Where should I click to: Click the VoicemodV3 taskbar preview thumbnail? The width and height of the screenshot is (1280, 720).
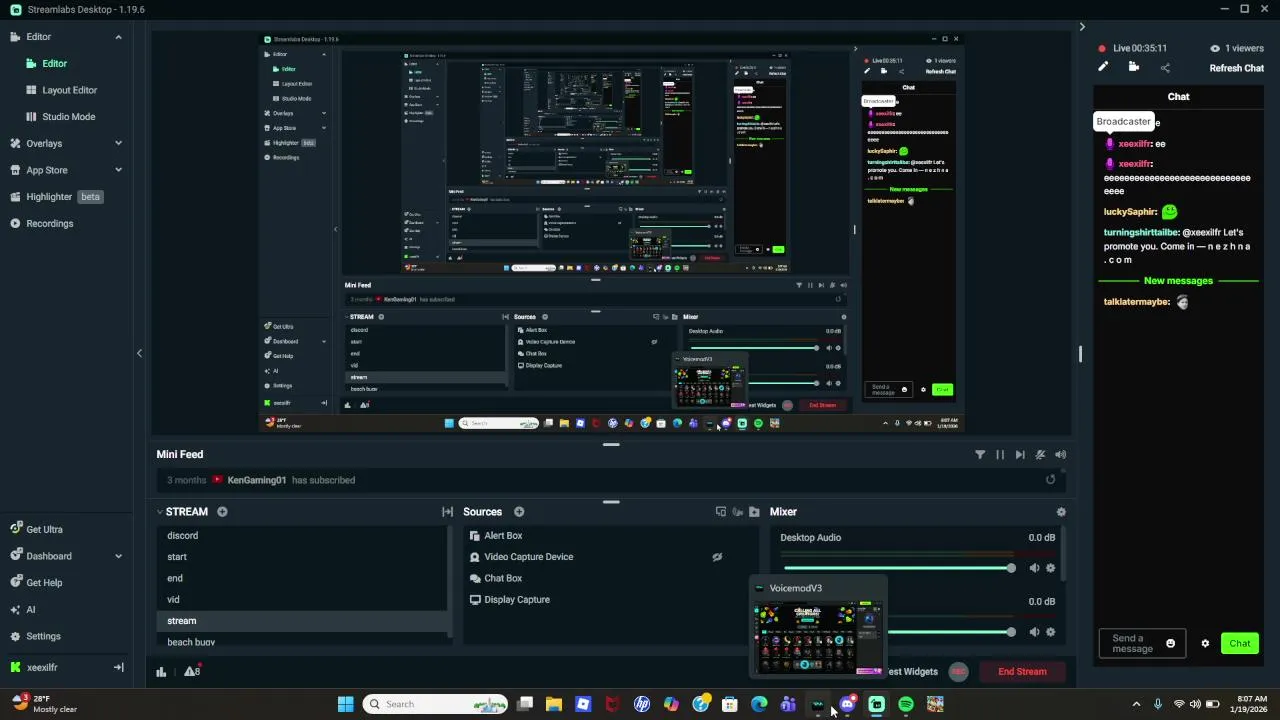(818, 639)
